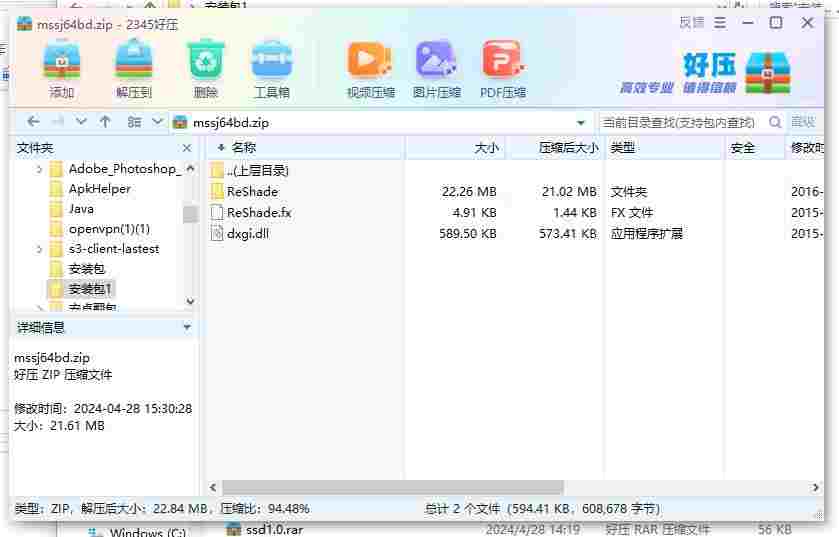Click the 高级 advanced search button
839x537 pixels.
tap(803, 122)
